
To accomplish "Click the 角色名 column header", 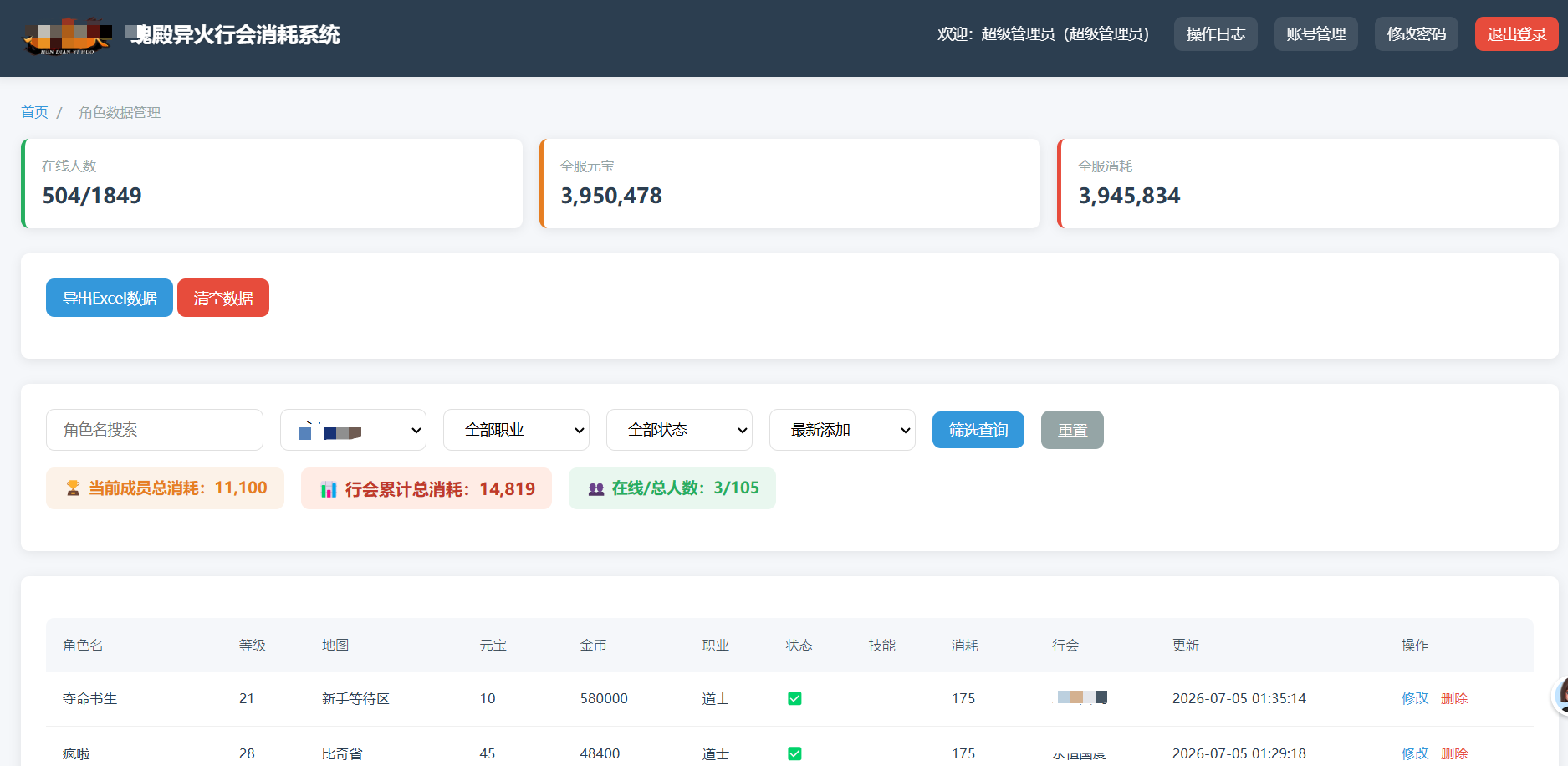I will tap(83, 645).
